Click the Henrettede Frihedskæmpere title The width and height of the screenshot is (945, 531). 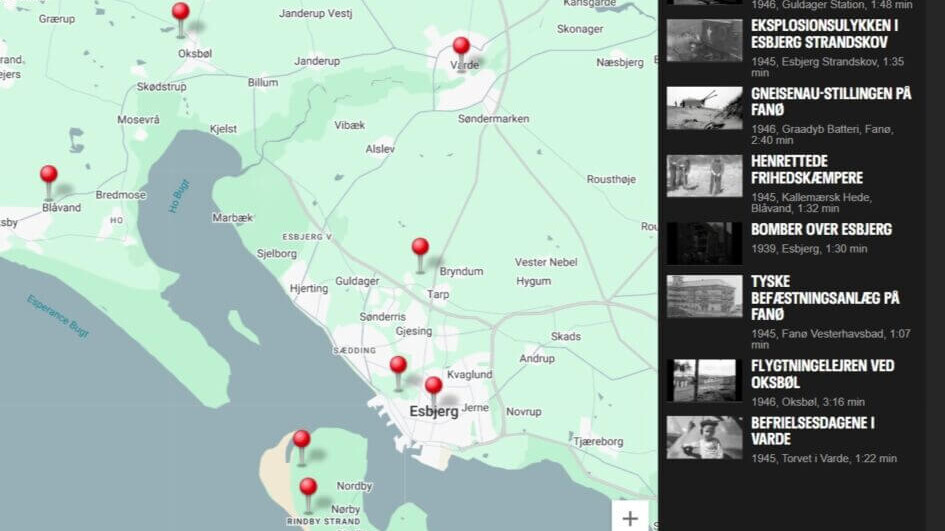pos(807,169)
